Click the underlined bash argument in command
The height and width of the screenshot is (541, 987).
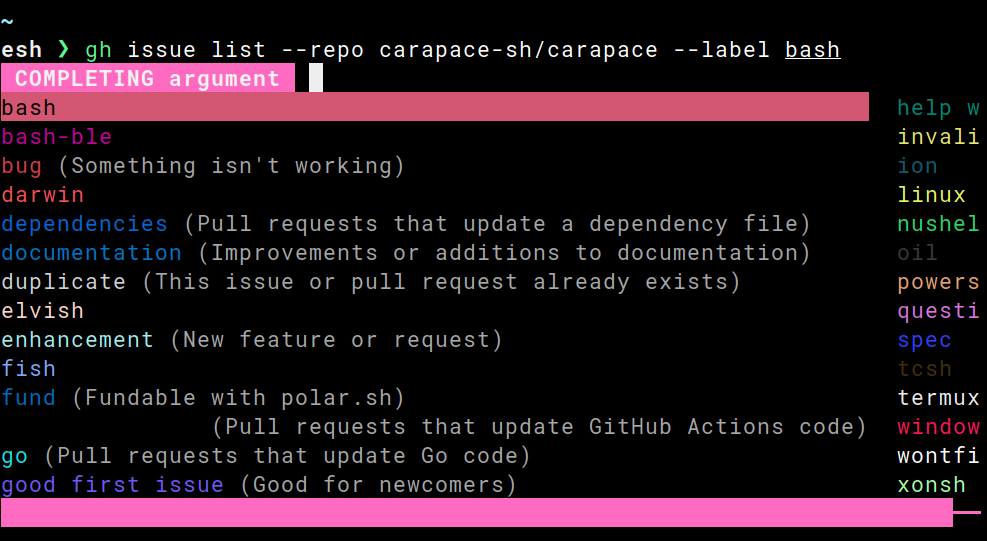(x=812, y=49)
